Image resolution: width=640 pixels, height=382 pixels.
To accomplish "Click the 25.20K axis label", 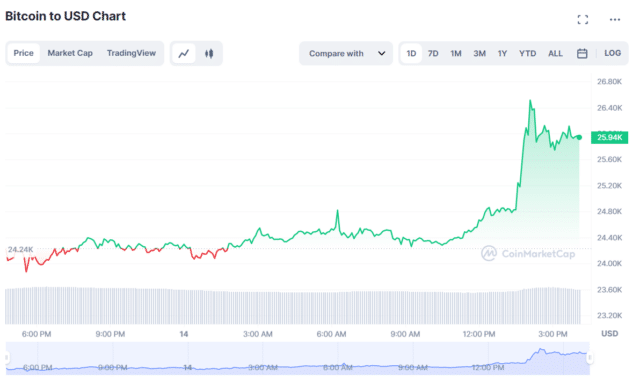I will coord(609,186).
